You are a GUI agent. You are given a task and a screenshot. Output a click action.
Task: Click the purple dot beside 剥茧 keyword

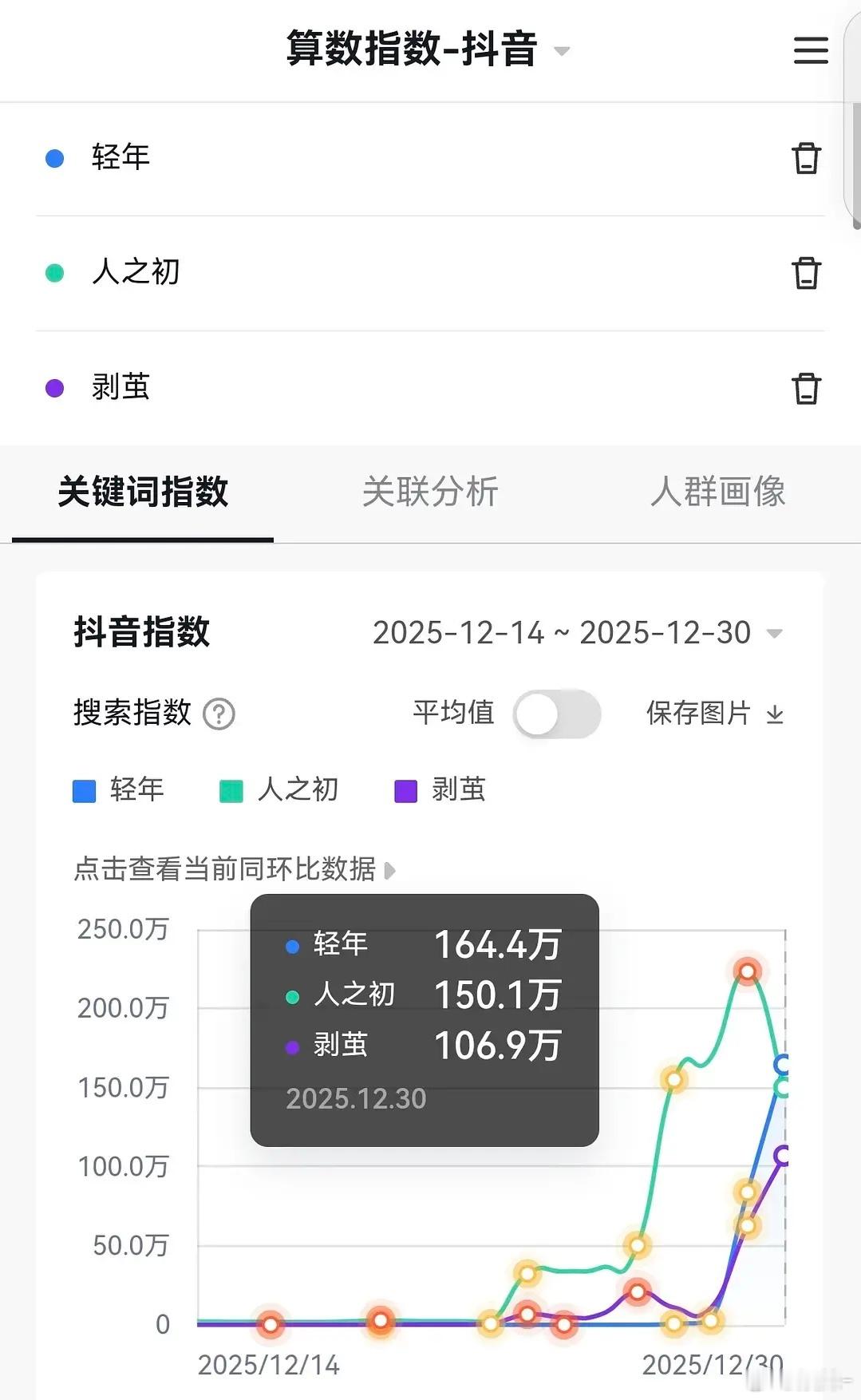pos(54,388)
